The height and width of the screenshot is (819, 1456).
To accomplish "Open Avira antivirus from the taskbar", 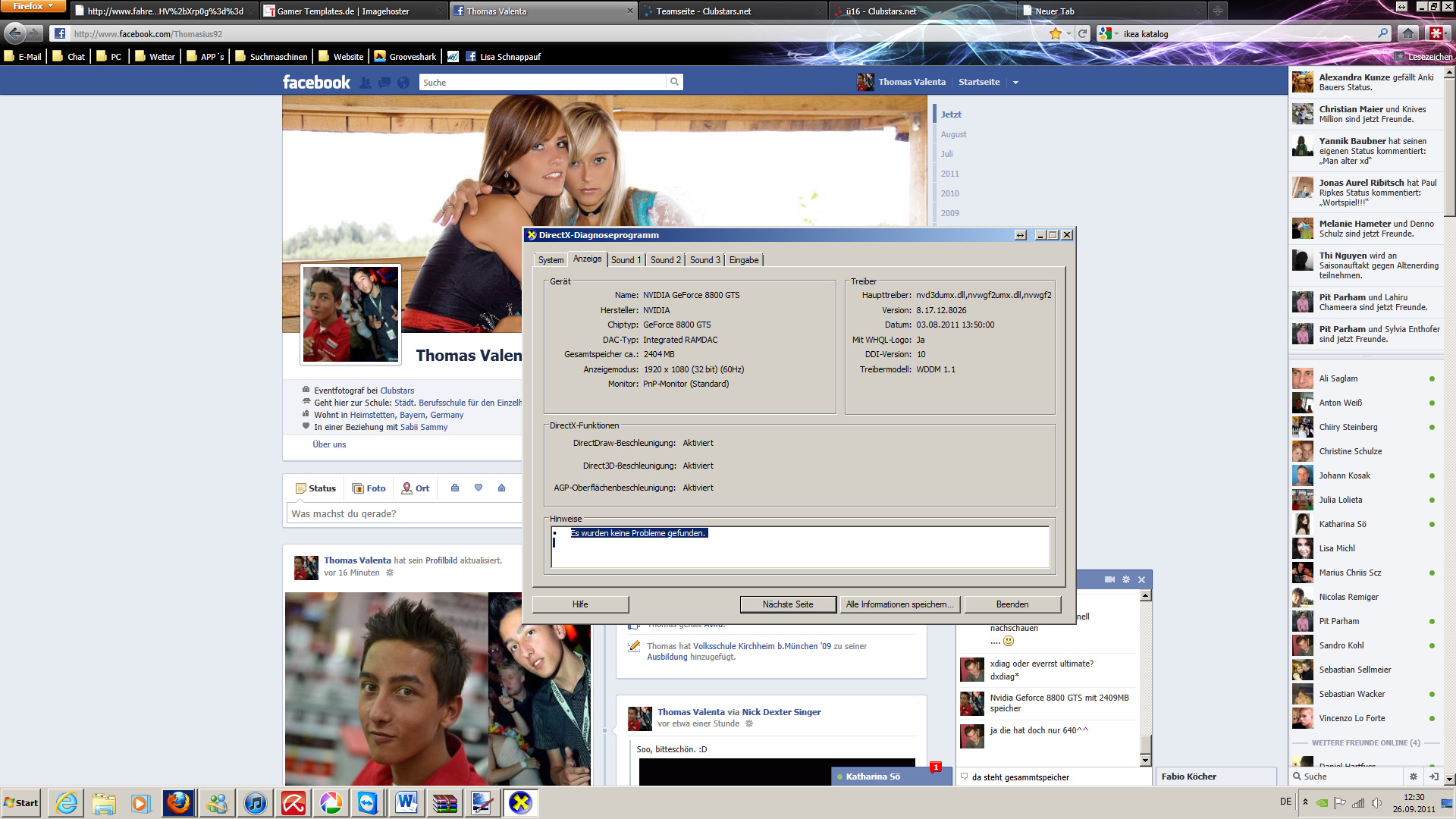I will click(293, 802).
